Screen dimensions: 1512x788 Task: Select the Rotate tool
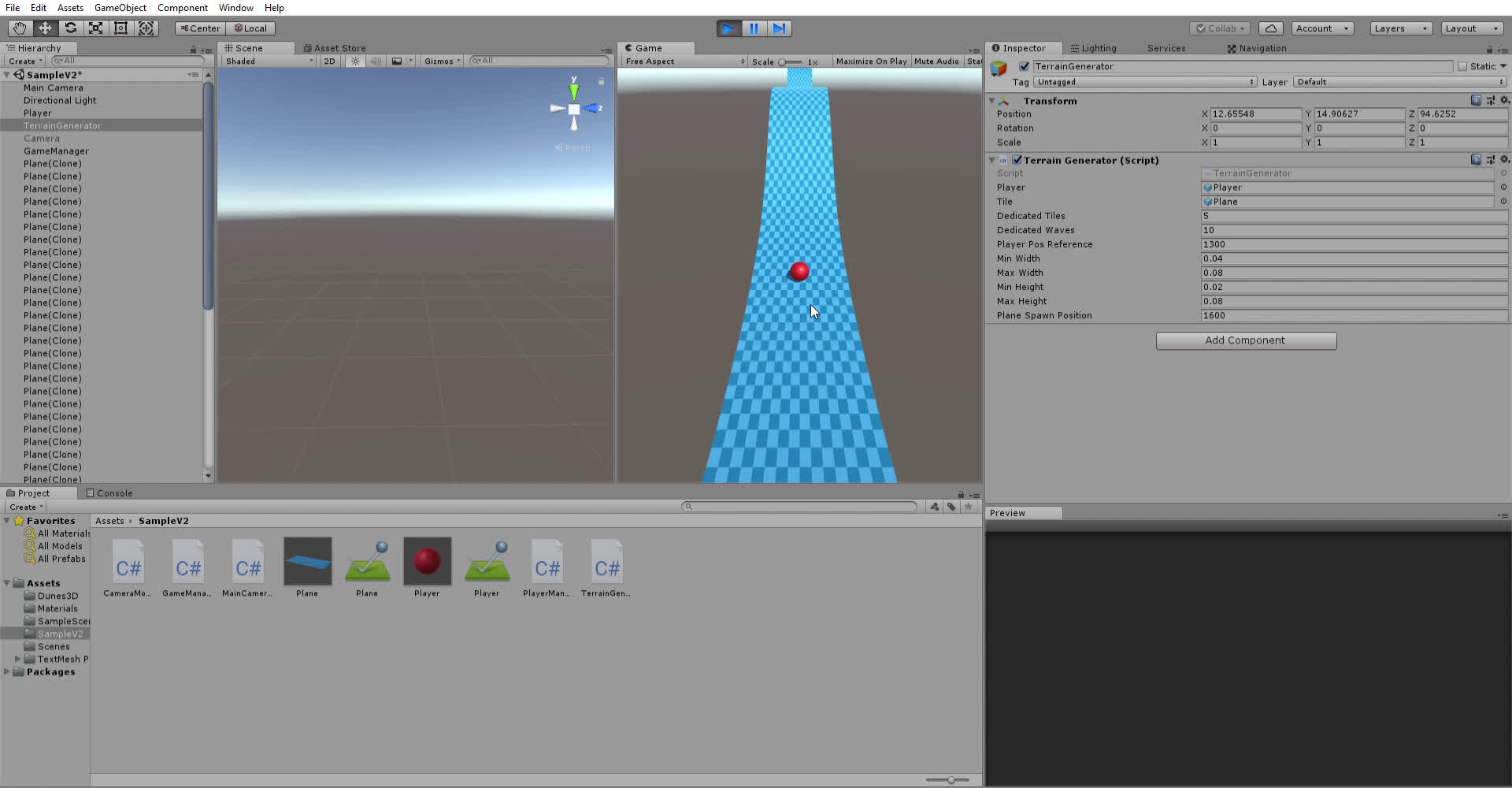[70, 28]
